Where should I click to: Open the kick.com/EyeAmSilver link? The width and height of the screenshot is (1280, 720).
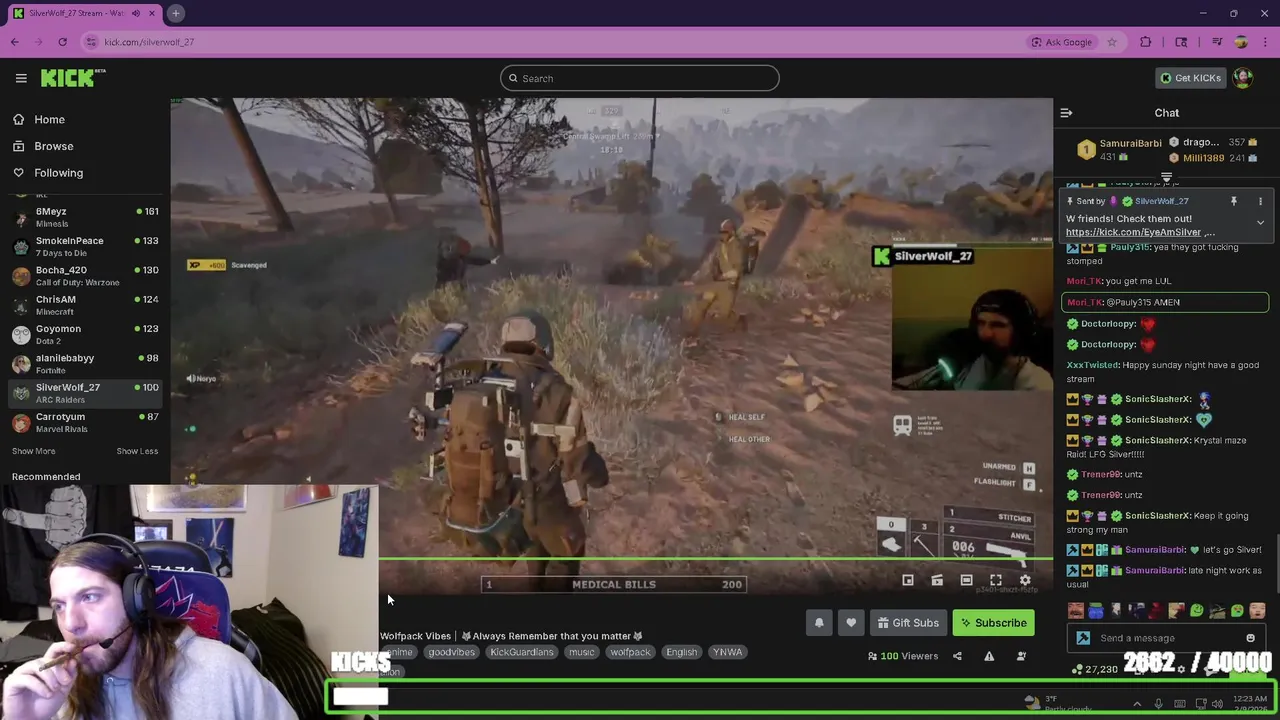click(1133, 232)
